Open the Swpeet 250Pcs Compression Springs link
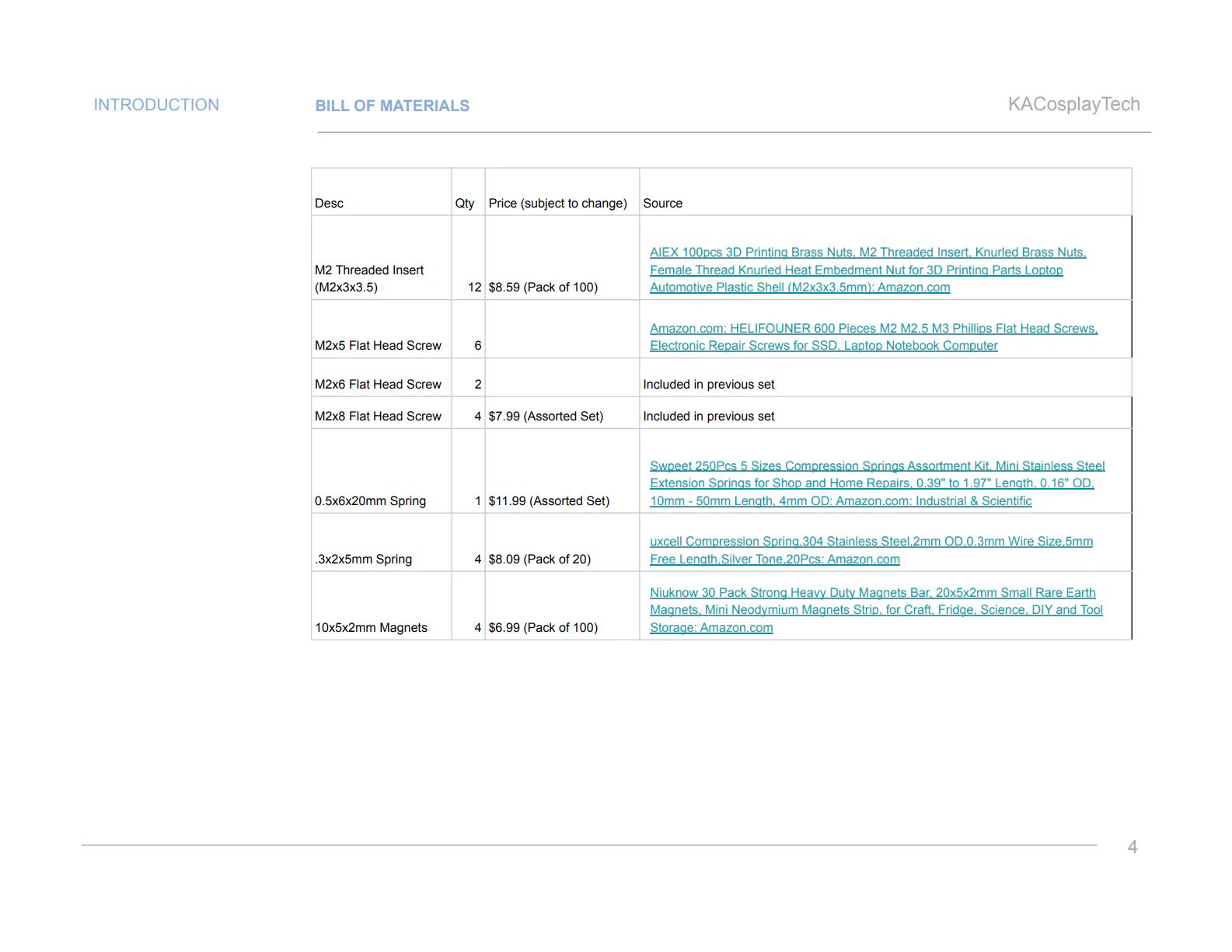This screenshot has width=1232, height=952. [x=877, y=483]
